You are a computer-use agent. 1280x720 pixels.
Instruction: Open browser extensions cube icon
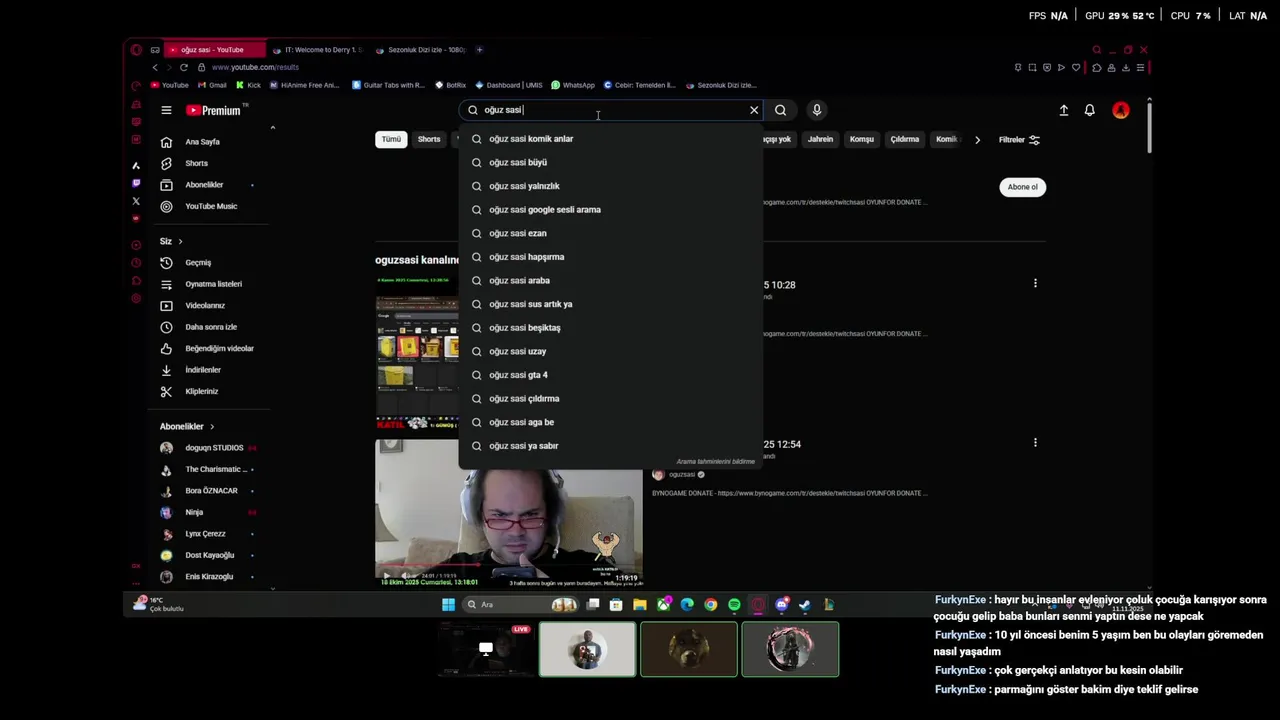[x=1097, y=67]
